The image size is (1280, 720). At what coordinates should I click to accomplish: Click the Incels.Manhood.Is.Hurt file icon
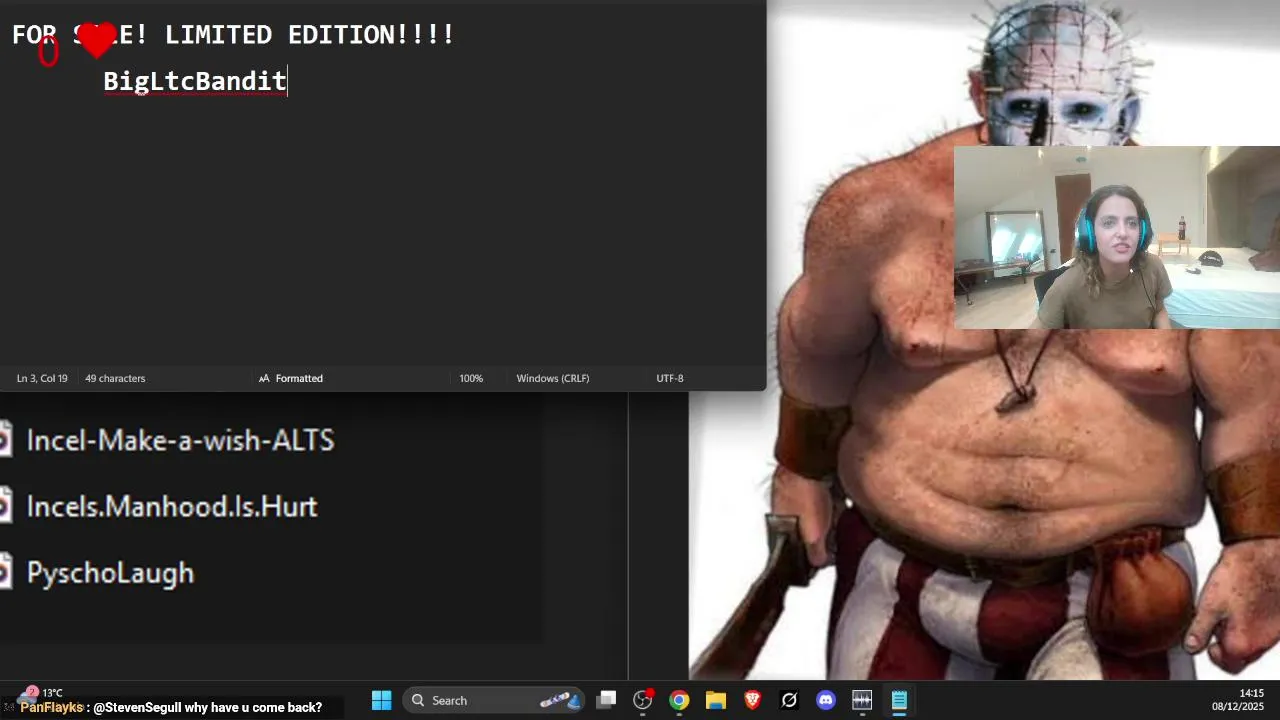(x=5, y=506)
